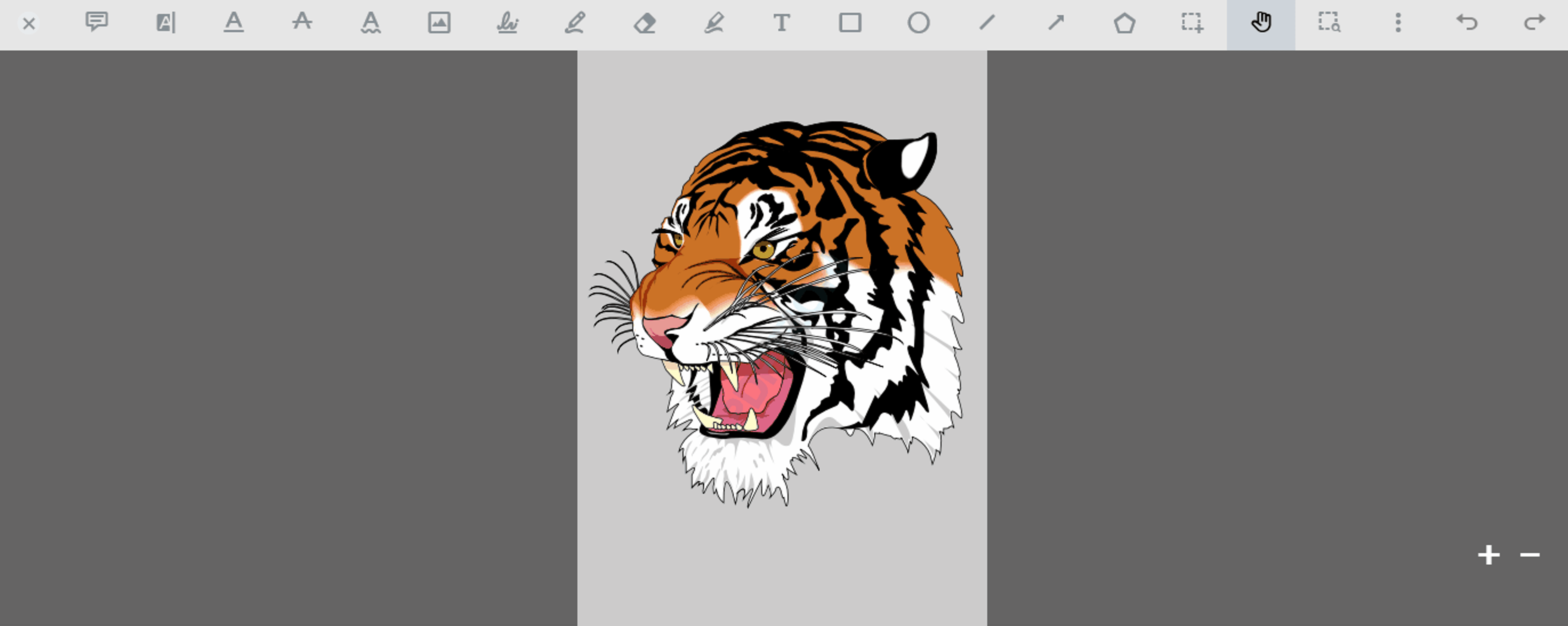Image resolution: width=1568 pixels, height=626 pixels.
Task: Select the line drawing tool
Action: (x=987, y=22)
